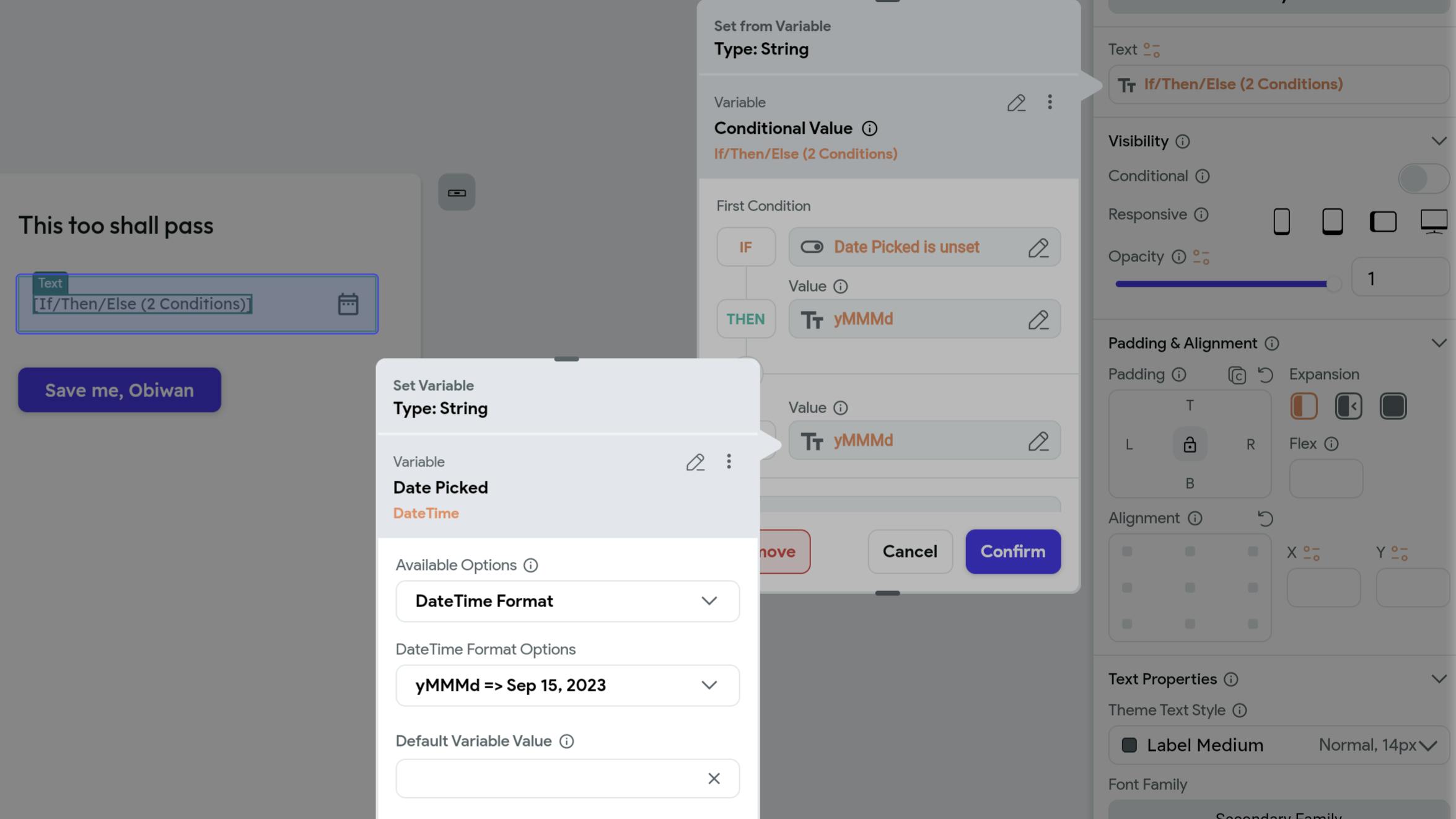The height and width of the screenshot is (819, 1456).
Task: Open the Available Options DateTime Format dropdown
Action: [x=567, y=602]
